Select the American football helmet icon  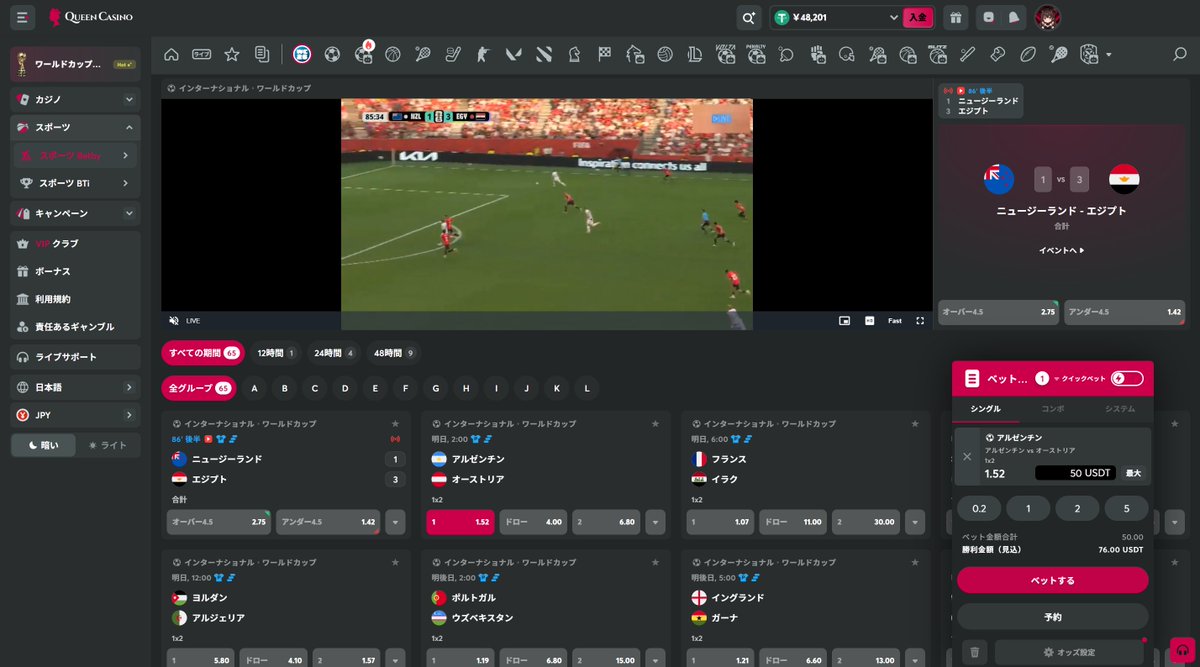(x=847, y=54)
